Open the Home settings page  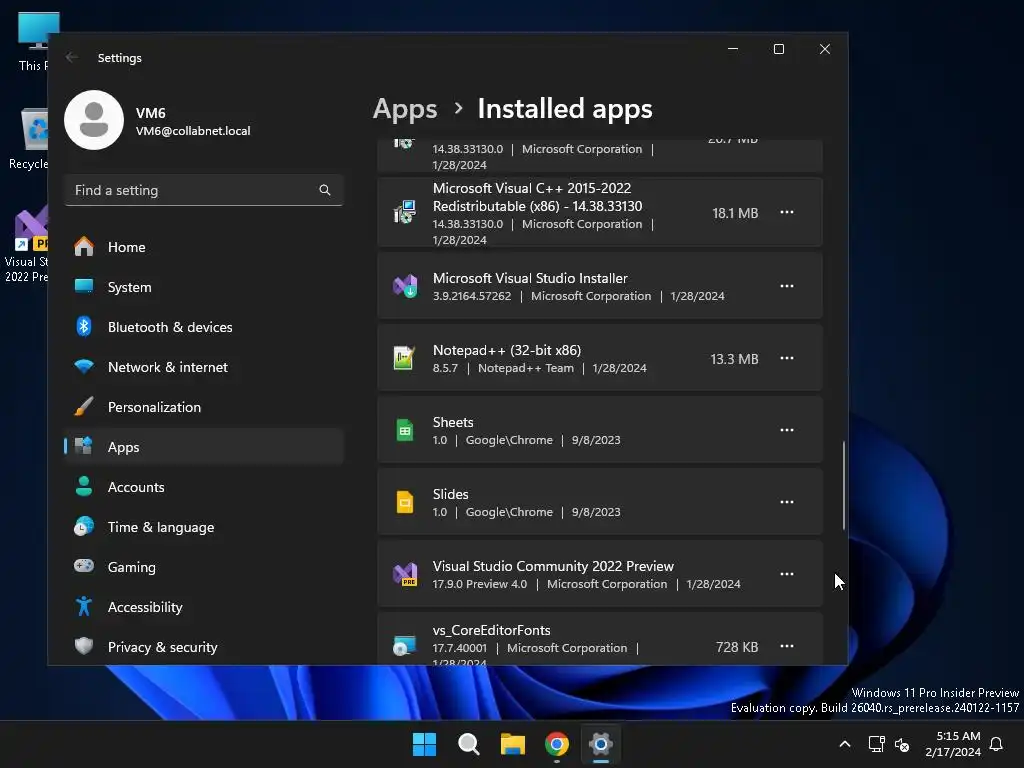204,247
